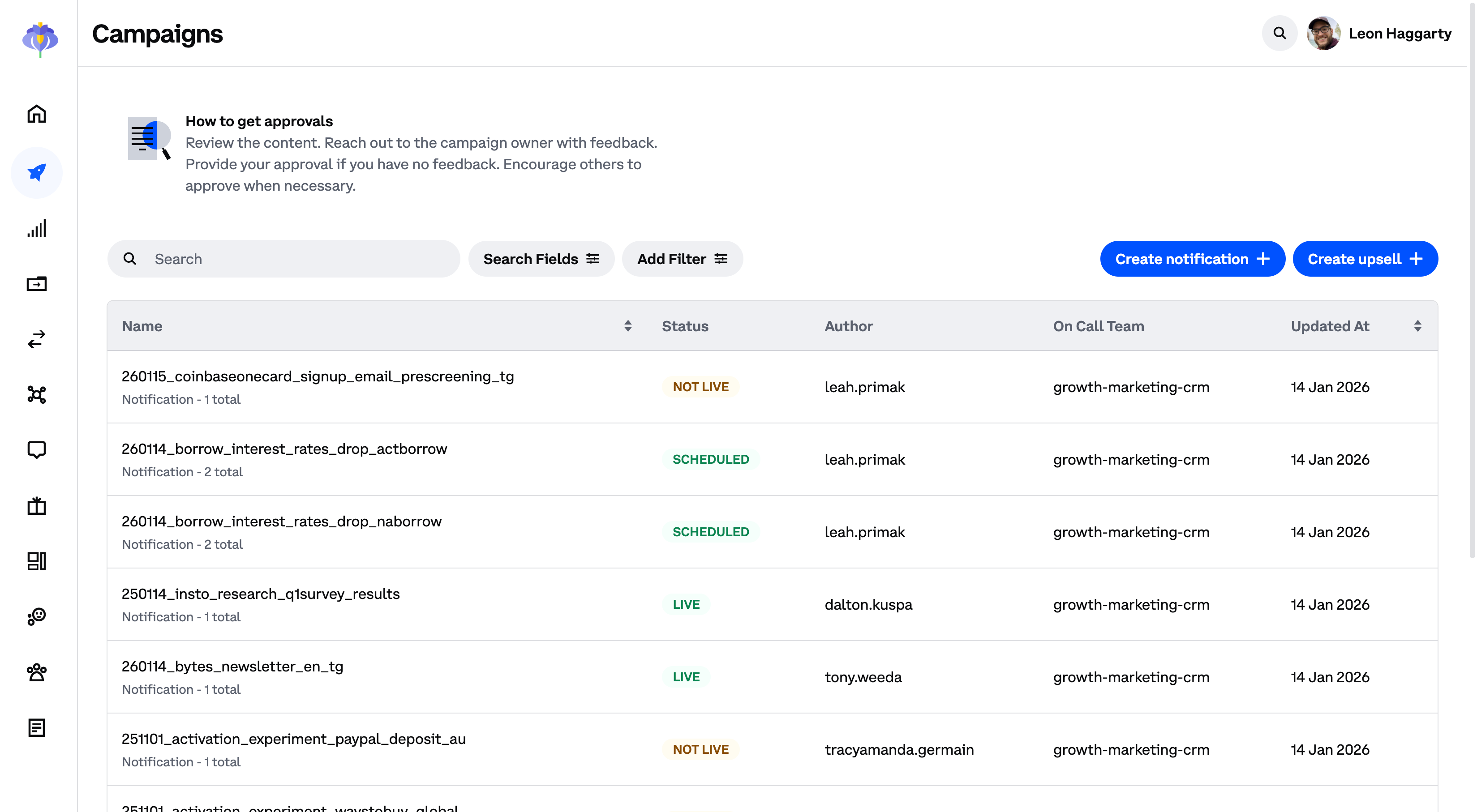The height and width of the screenshot is (812, 1477).
Task: Open the swap arrows sidebar icon
Action: point(37,339)
